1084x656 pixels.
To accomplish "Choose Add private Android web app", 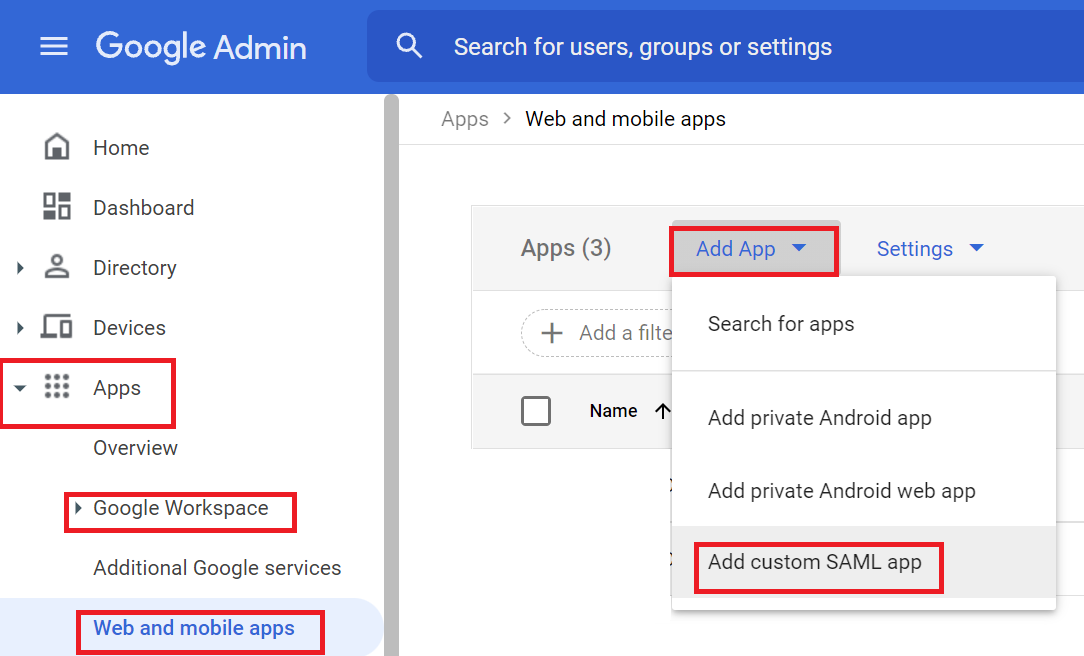I will click(863, 491).
